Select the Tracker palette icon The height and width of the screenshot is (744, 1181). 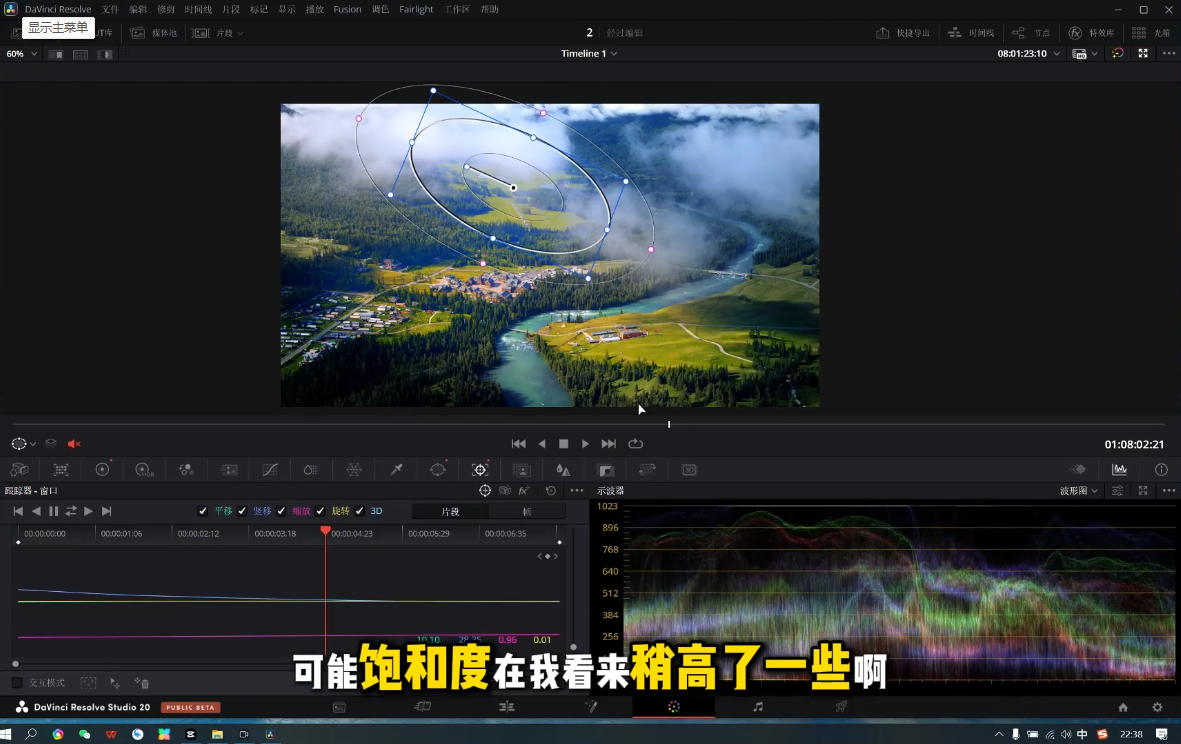coord(480,469)
